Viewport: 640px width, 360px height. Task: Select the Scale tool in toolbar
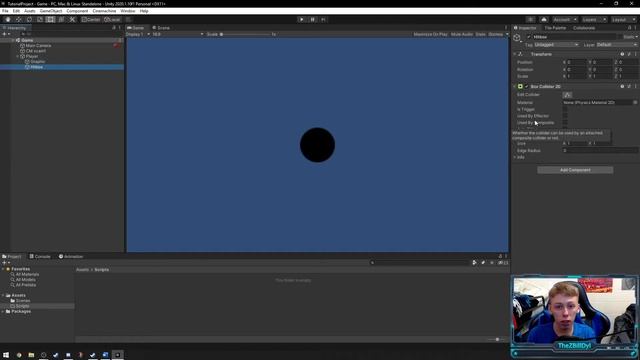[40, 19]
